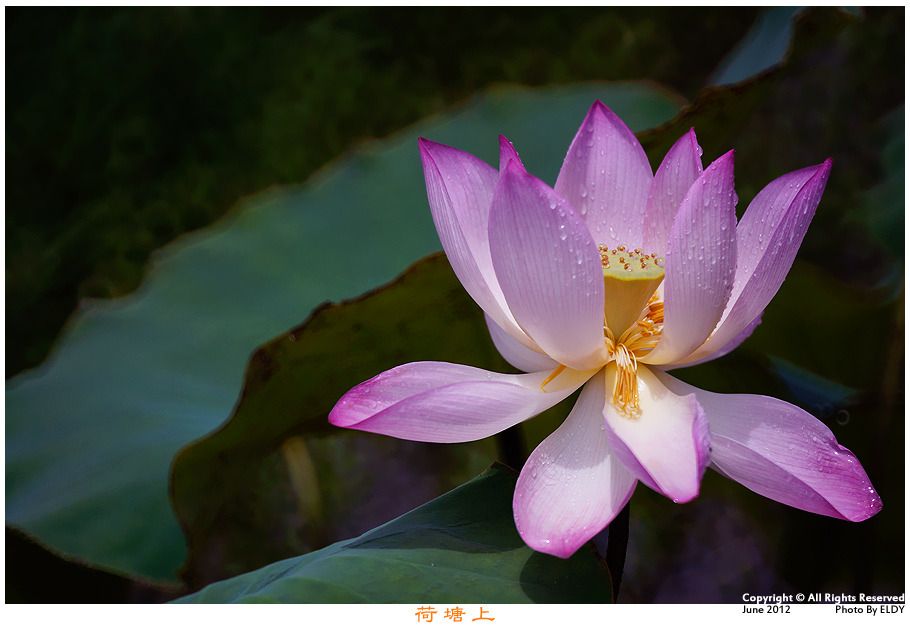Click the orange caption 荷塘上
The image size is (910, 625).
click(455, 615)
